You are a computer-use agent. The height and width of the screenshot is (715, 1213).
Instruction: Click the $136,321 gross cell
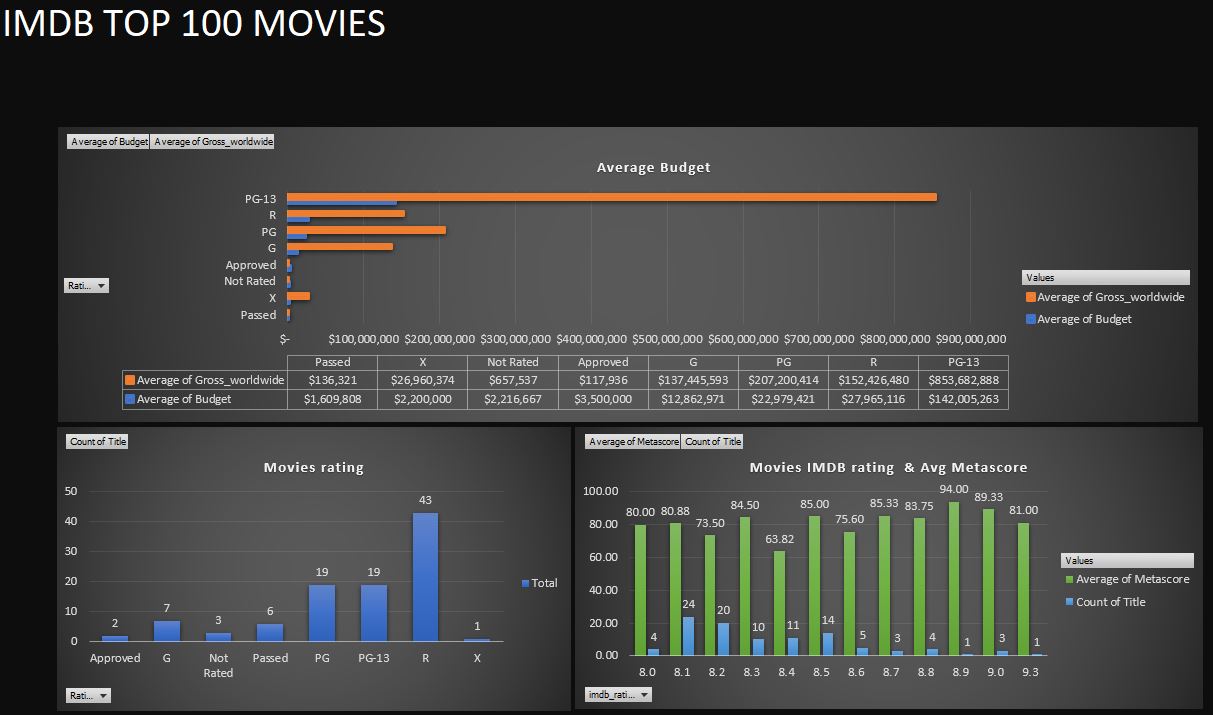333,380
